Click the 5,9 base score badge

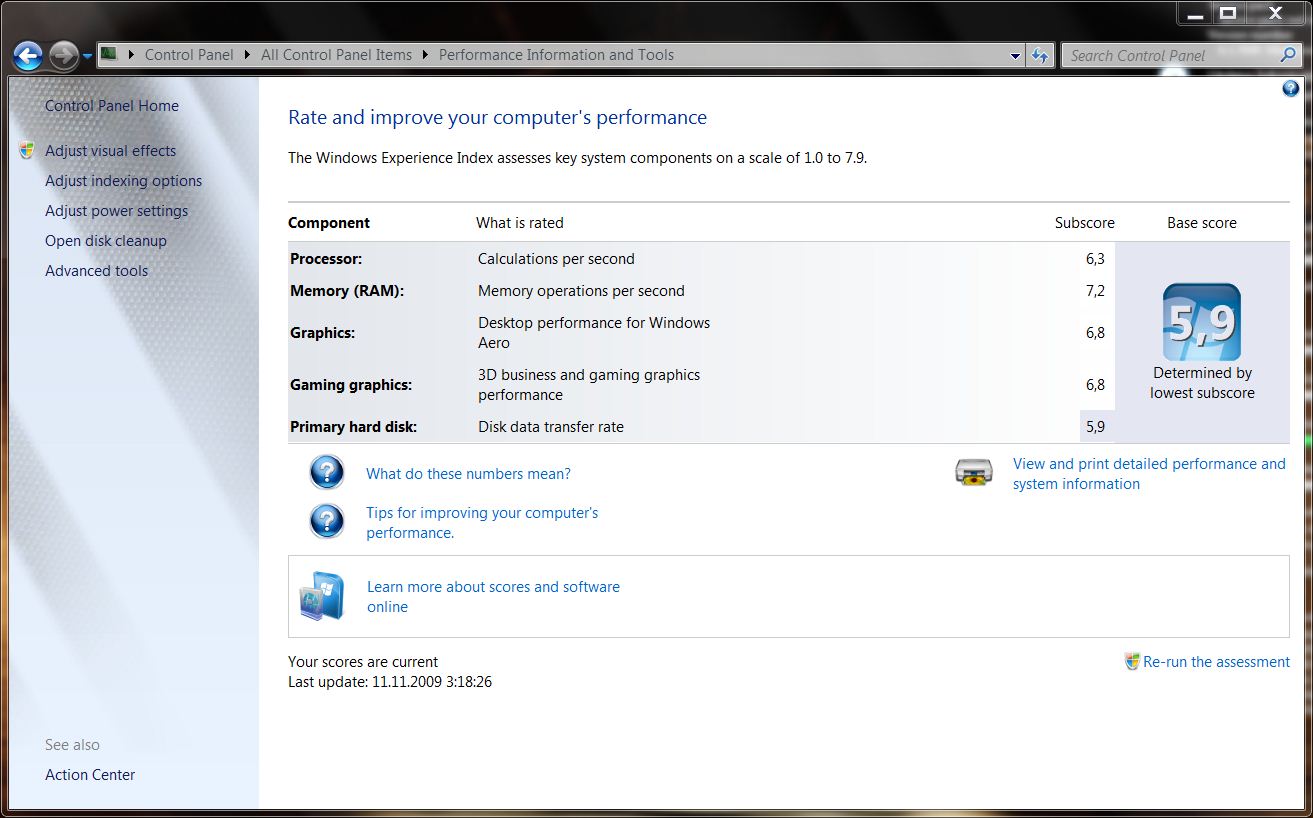[1201, 322]
